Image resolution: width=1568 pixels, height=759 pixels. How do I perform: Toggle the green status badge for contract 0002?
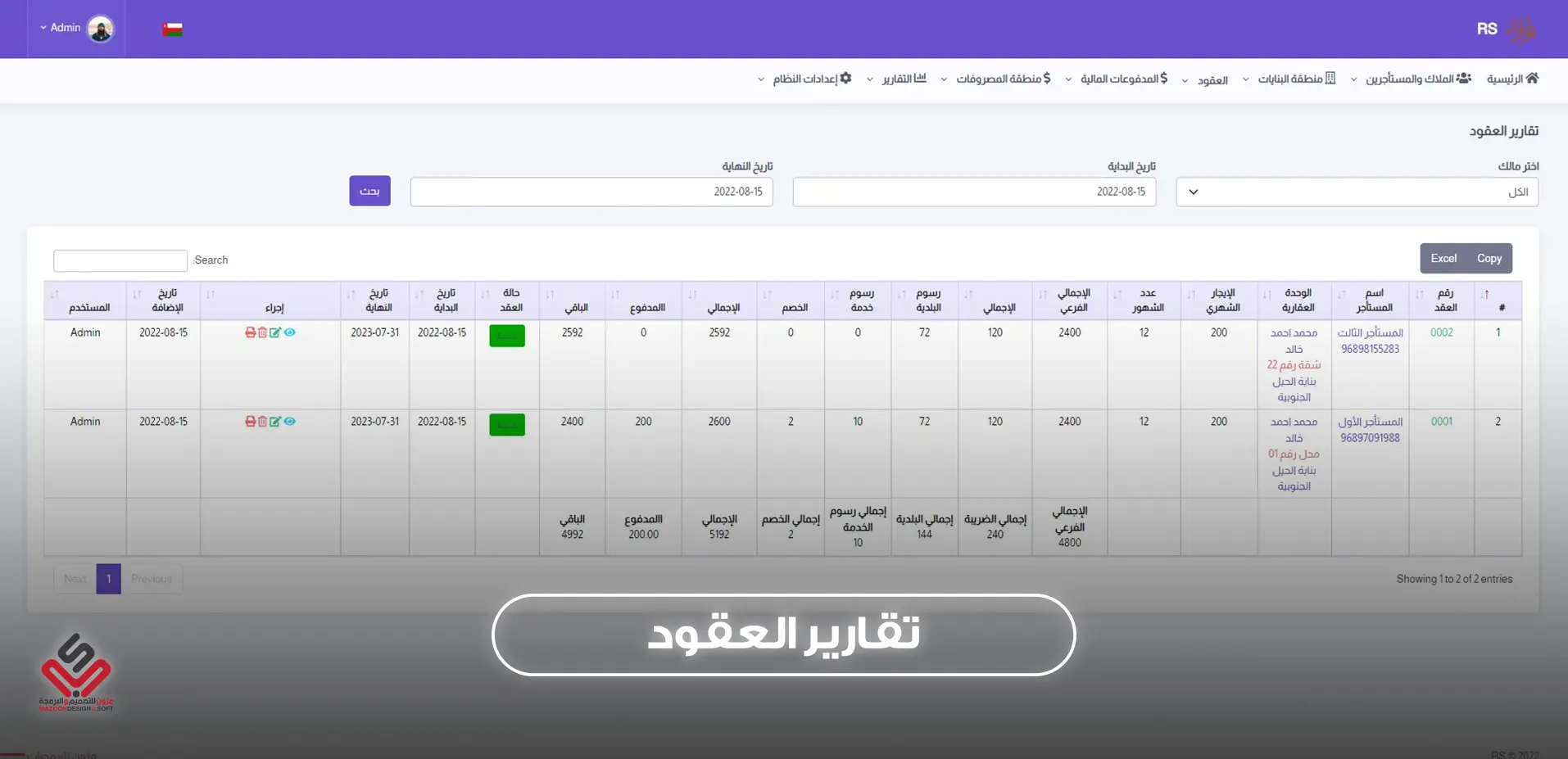[507, 336]
